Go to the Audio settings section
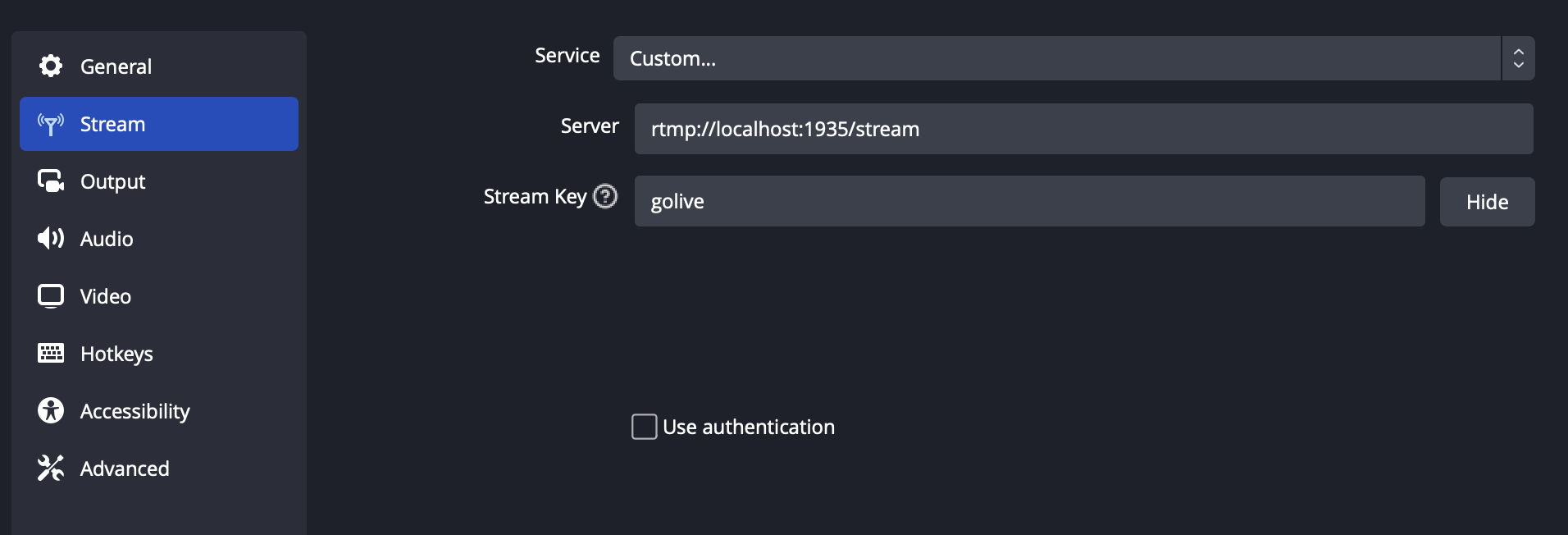The image size is (1568, 535). pyautogui.click(x=107, y=239)
